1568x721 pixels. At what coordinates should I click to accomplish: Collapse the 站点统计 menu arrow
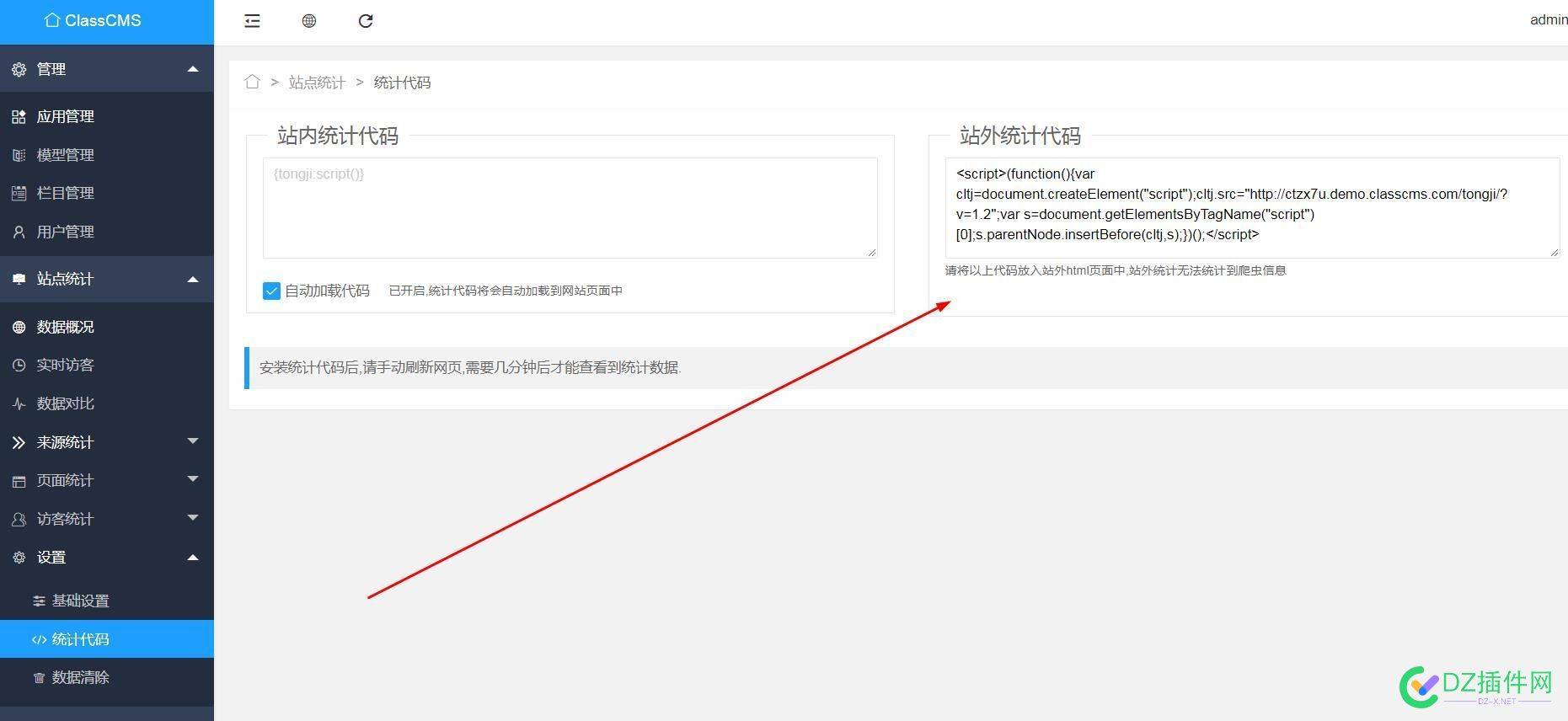[x=193, y=279]
